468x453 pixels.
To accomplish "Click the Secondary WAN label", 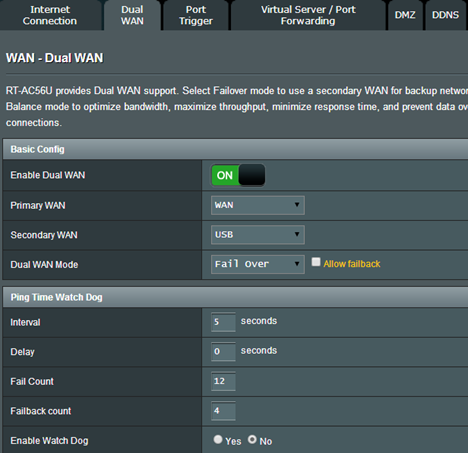I will pyautogui.click(x=44, y=235).
